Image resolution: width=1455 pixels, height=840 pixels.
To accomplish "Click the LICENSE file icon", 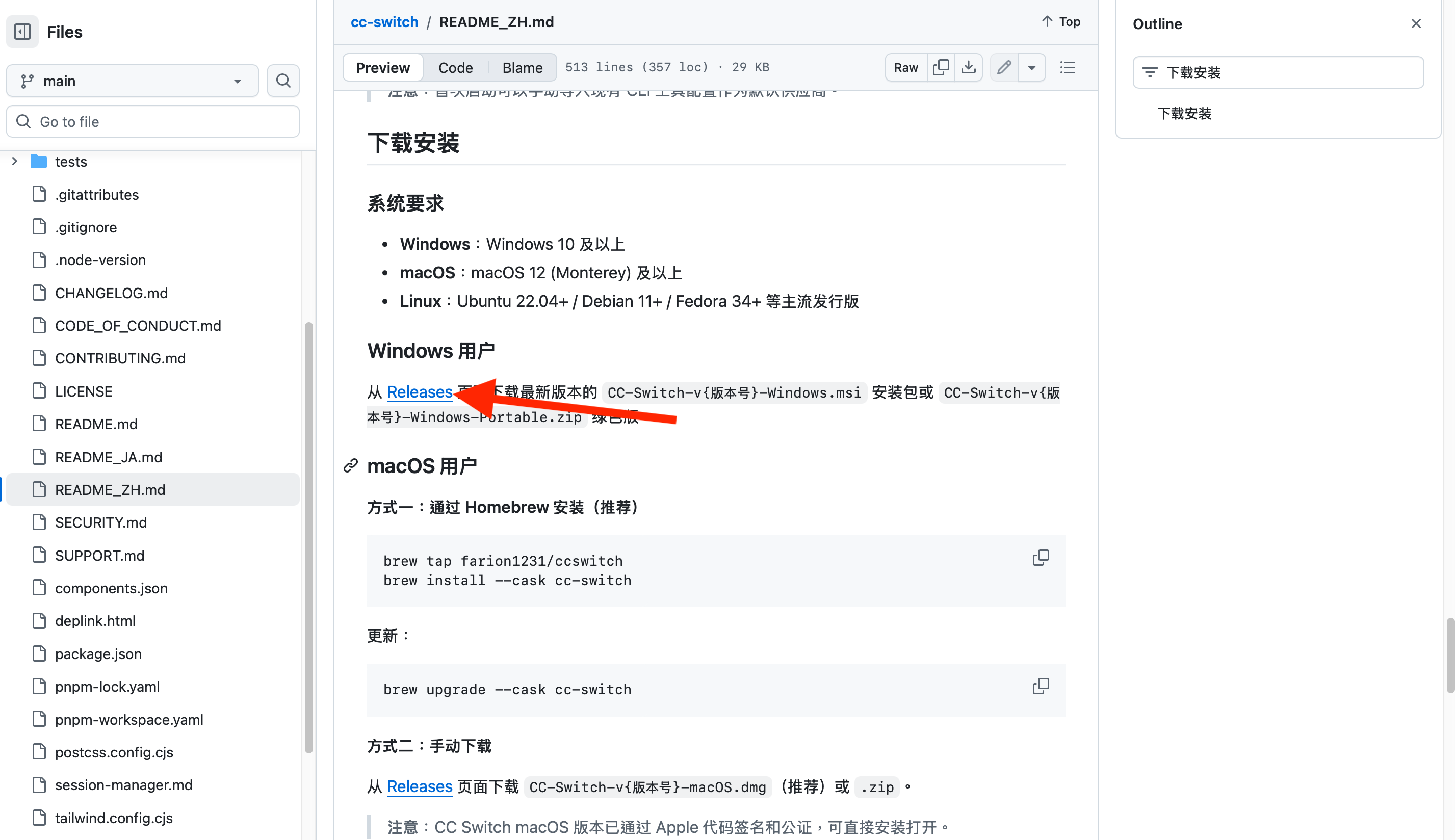I will click(39, 391).
